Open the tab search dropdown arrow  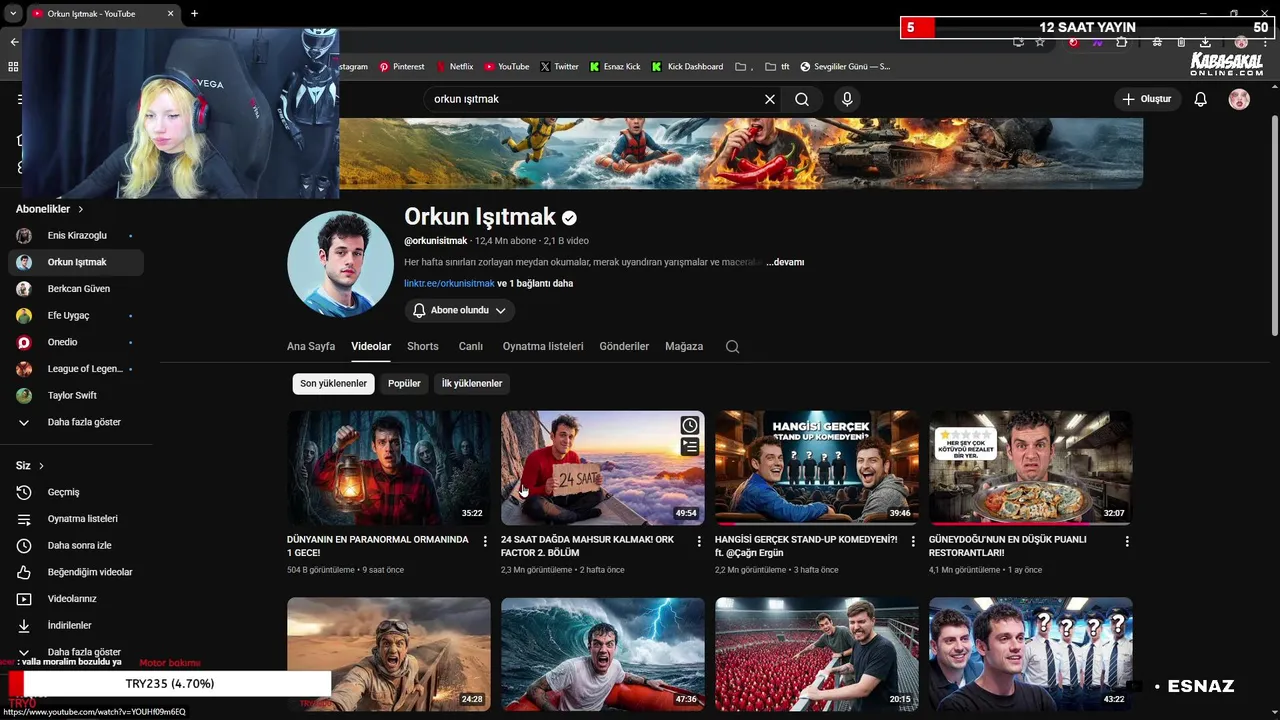click(x=12, y=13)
